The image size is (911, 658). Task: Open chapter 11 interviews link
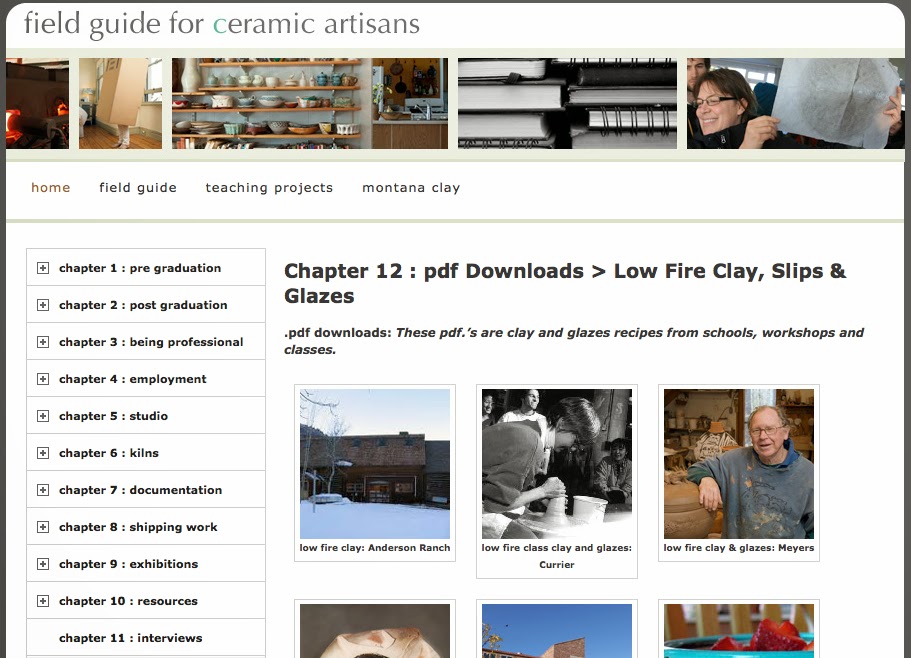(x=131, y=638)
